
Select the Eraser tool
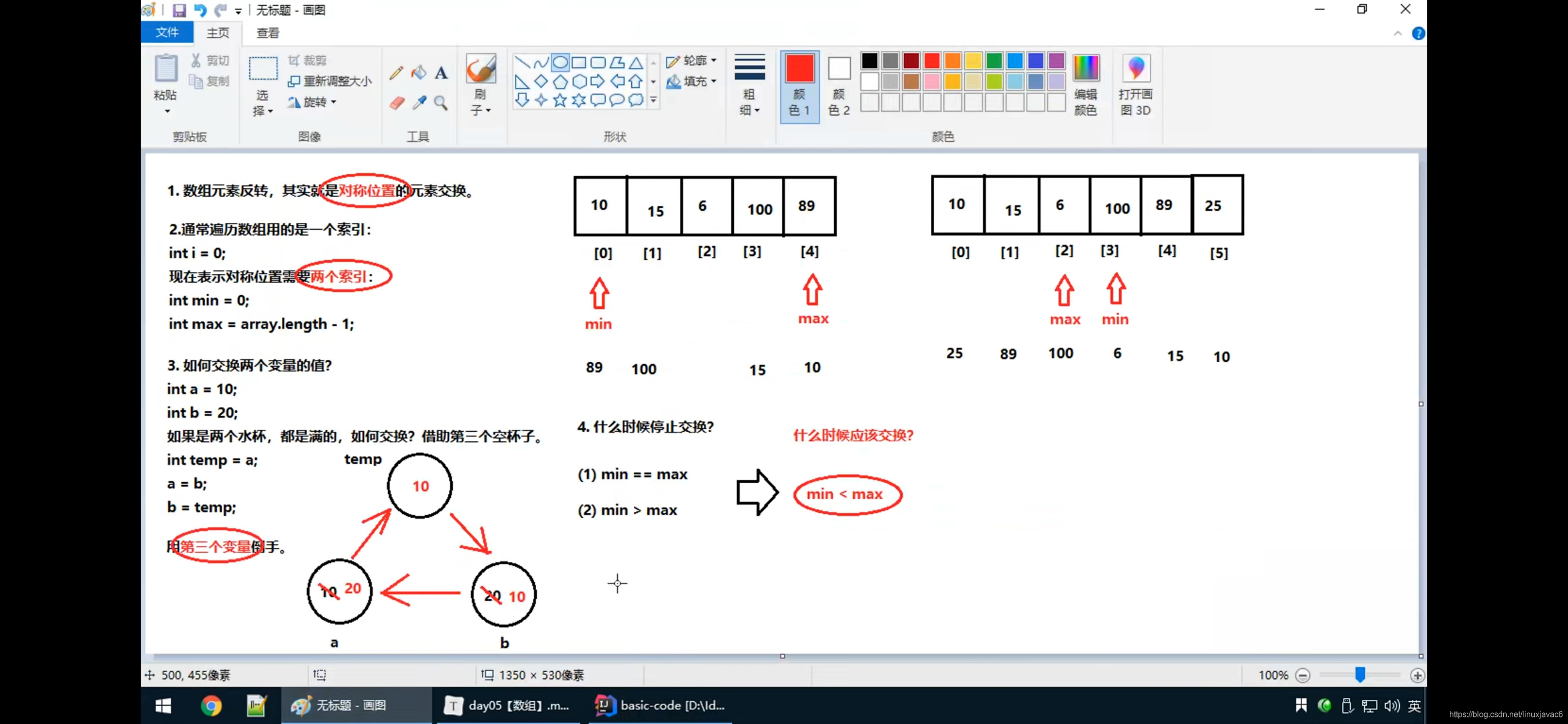397,103
